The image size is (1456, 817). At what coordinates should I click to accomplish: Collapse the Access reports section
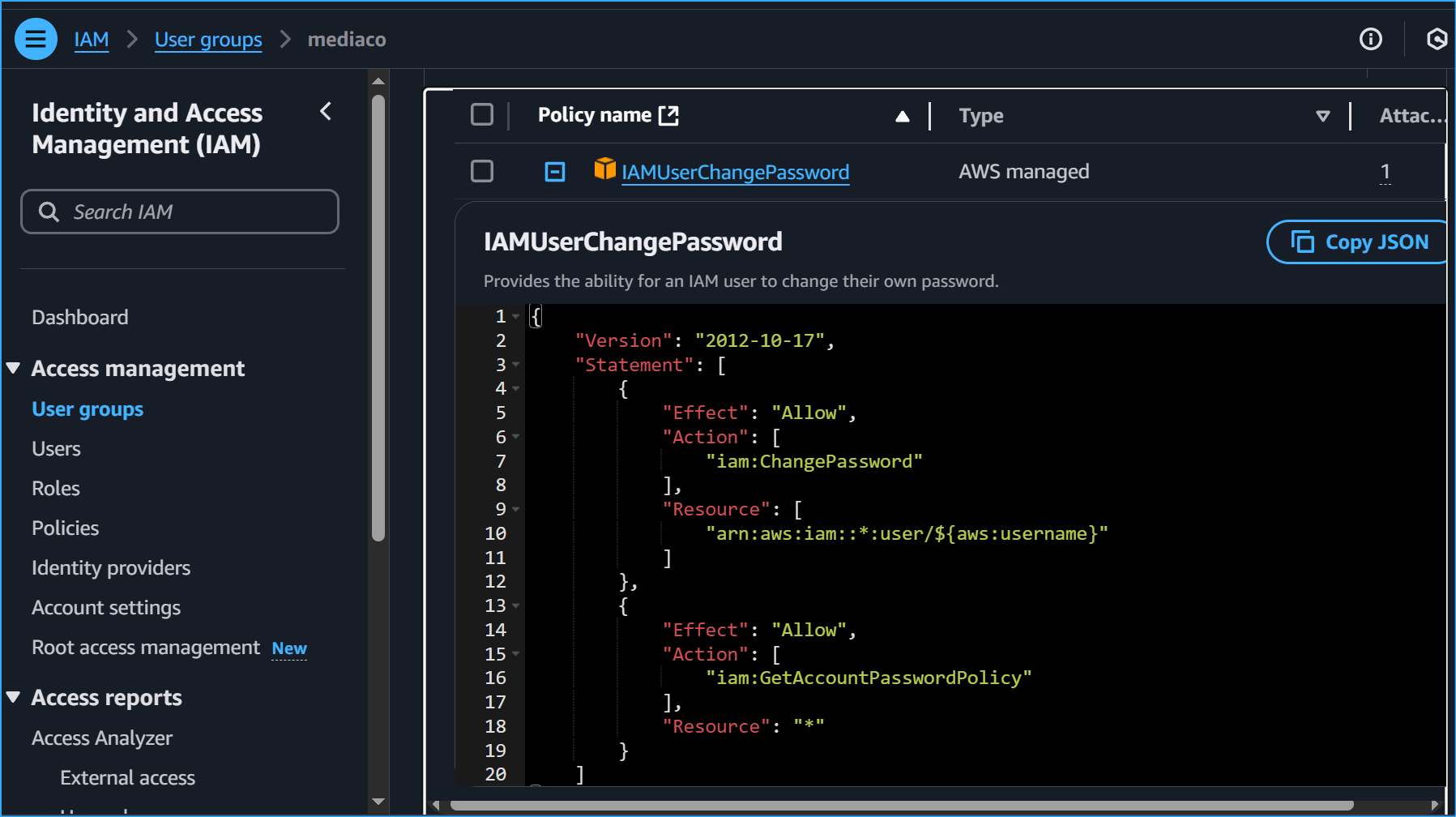point(13,696)
